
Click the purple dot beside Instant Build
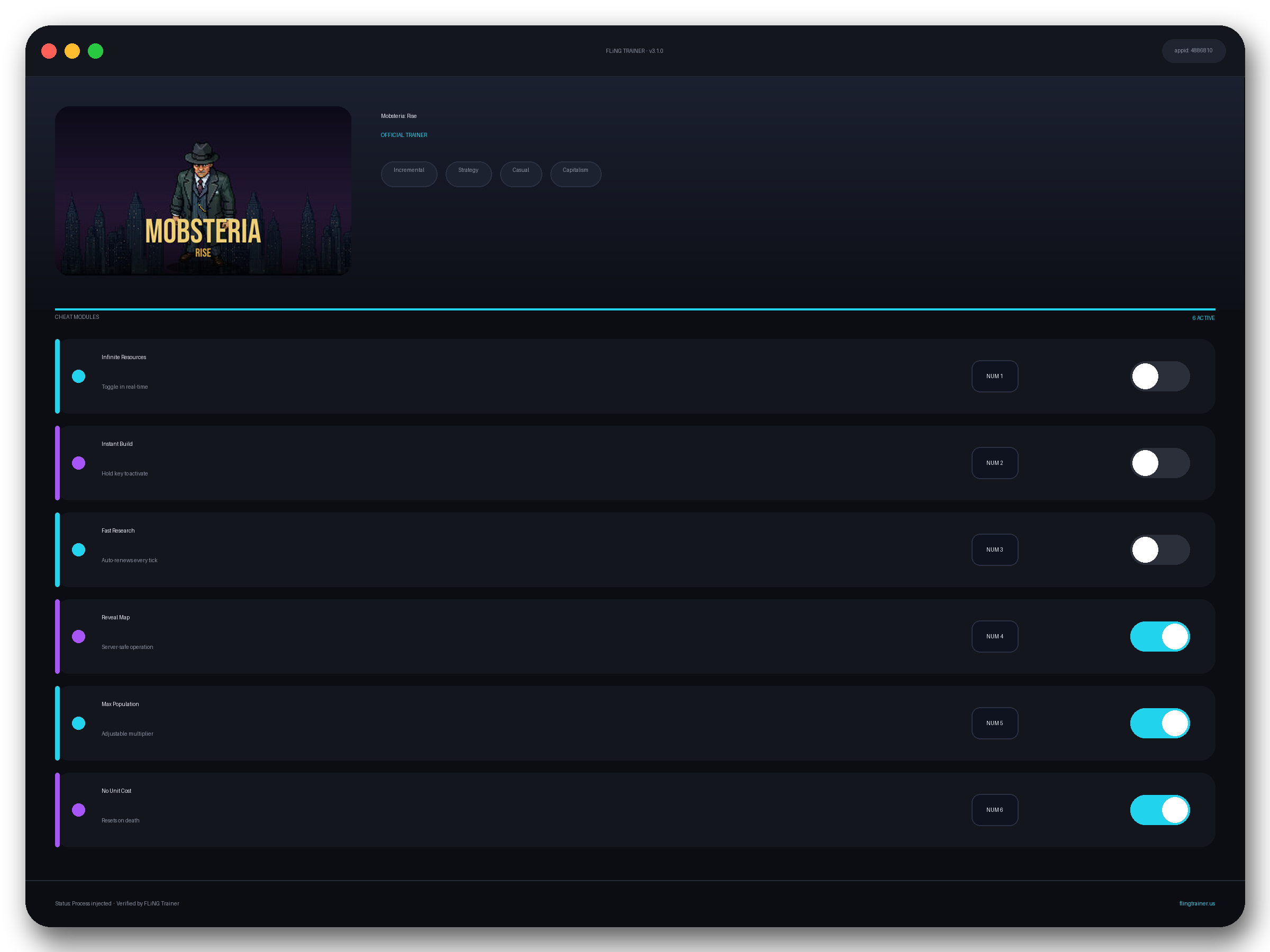click(x=79, y=463)
